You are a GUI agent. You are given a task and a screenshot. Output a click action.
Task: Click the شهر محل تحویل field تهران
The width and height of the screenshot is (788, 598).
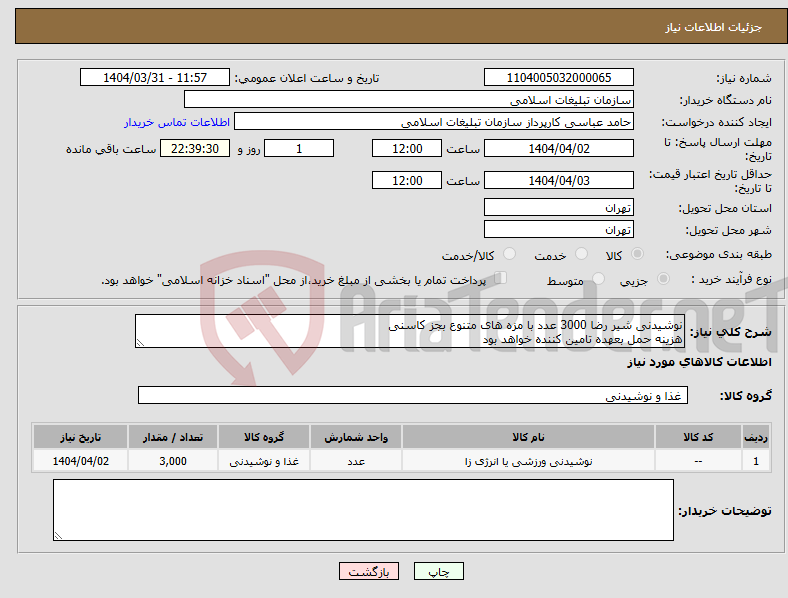click(558, 229)
